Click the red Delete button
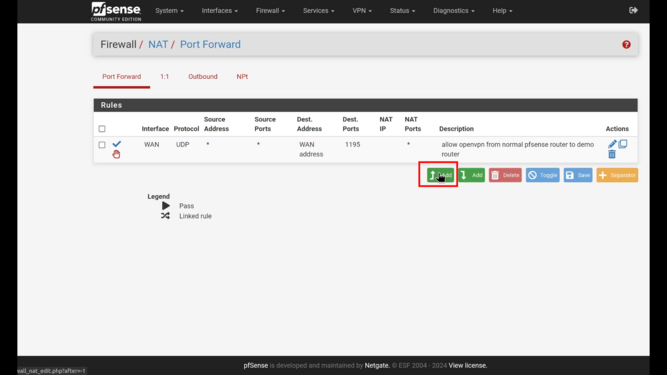The height and width of the screenshot is (375, 667). pos(505,175)
